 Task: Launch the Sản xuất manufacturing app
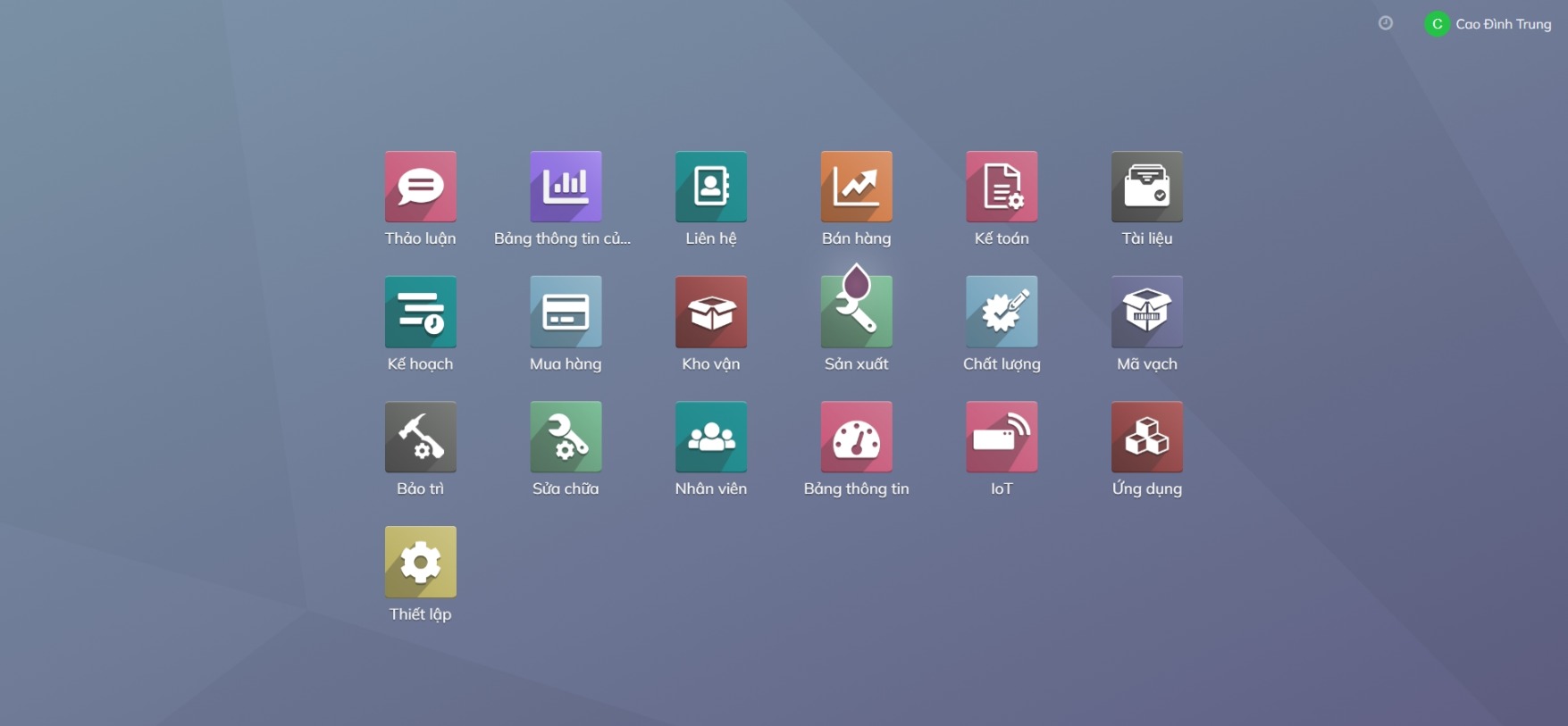point(856,312)
